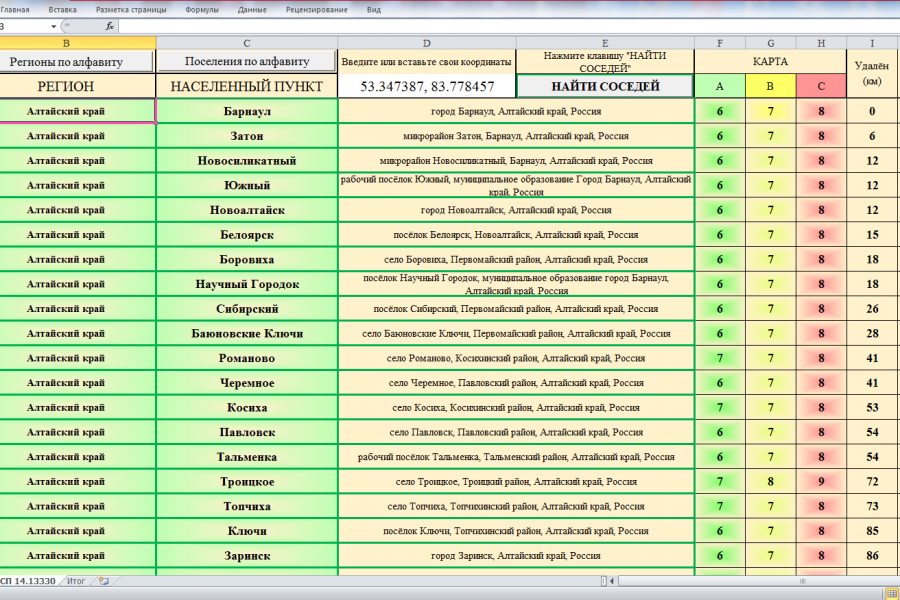Switch to sheet tab СП 14.13330

click(x=29, y=581)
